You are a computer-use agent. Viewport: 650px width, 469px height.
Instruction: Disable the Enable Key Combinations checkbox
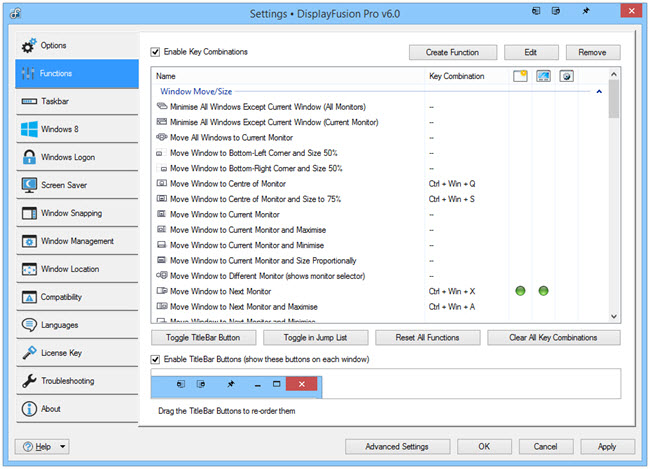[x=155, y=52]
